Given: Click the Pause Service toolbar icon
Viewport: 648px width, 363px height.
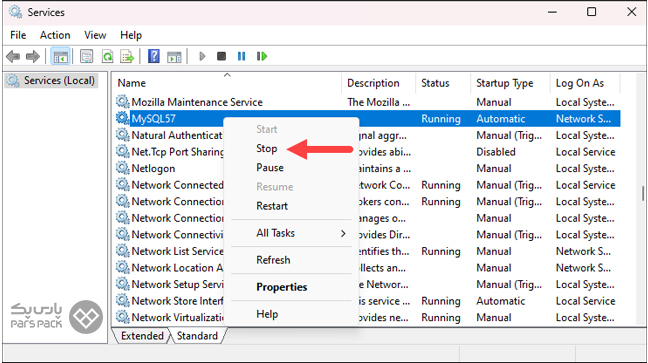Looking at the screenshot, I should point(241,56).
